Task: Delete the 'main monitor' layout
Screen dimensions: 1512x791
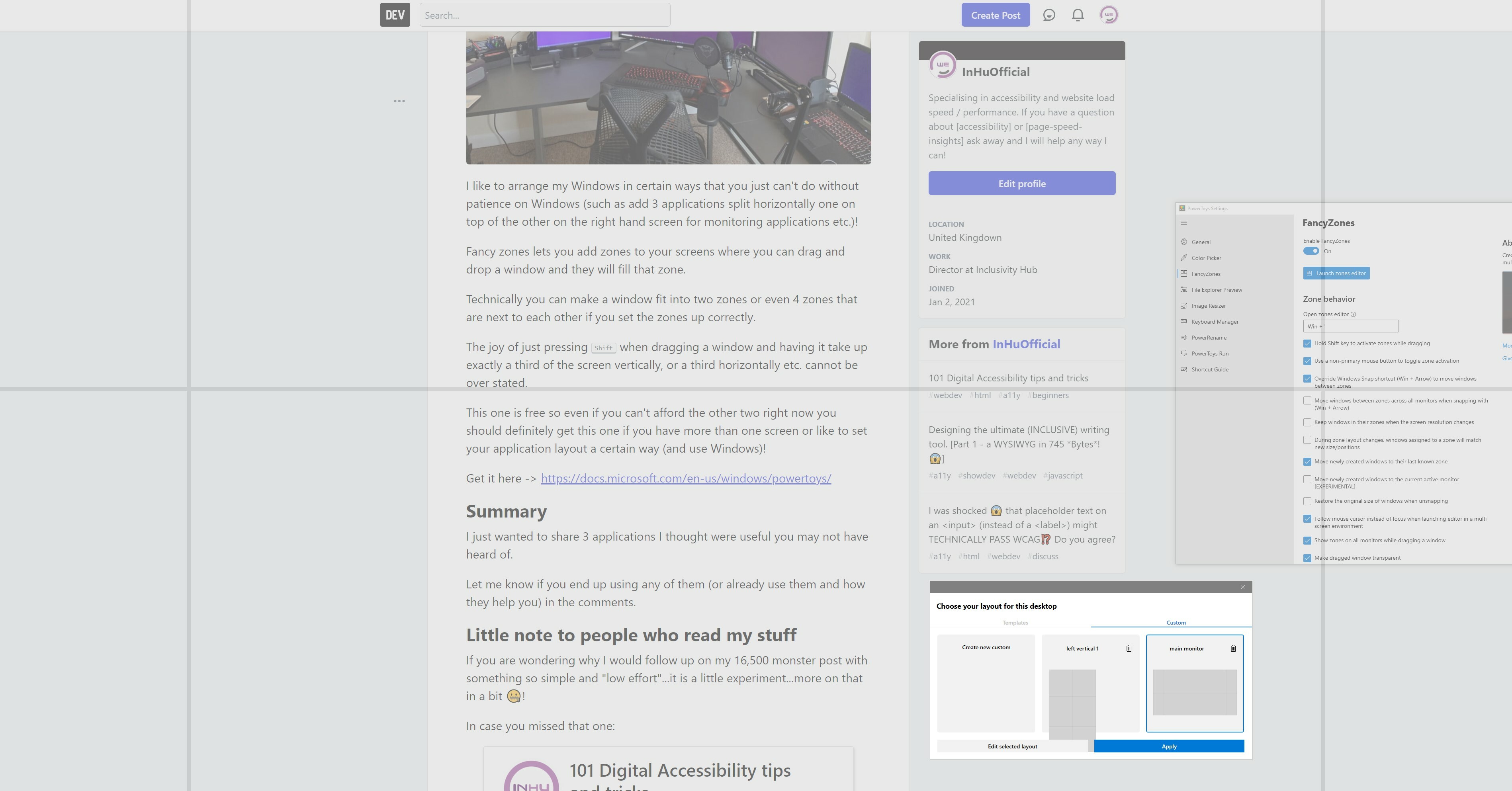Action: (x=1232, y=648)
